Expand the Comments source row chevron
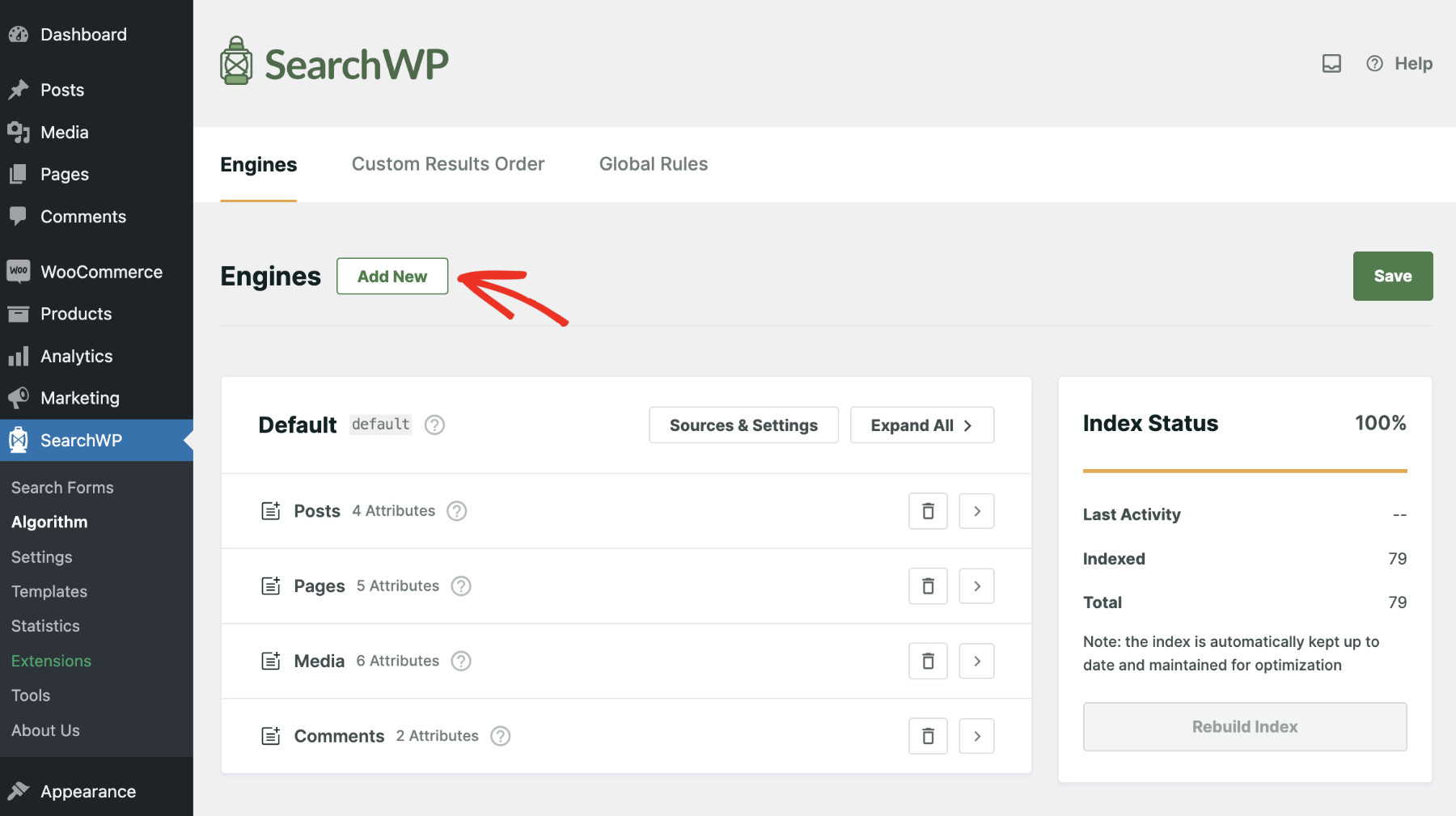 [976, 736]
